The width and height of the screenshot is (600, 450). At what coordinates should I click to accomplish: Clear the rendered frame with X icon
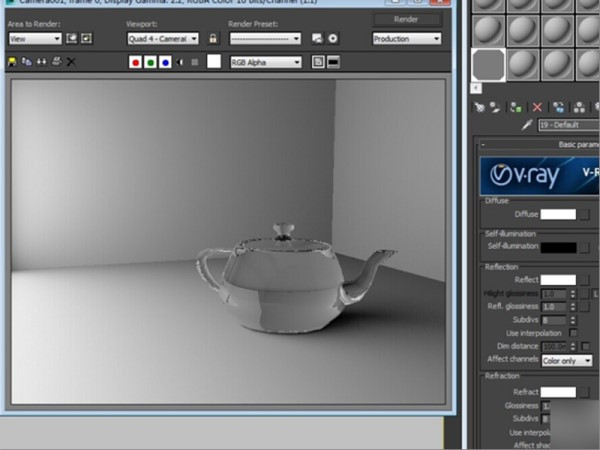70,62
